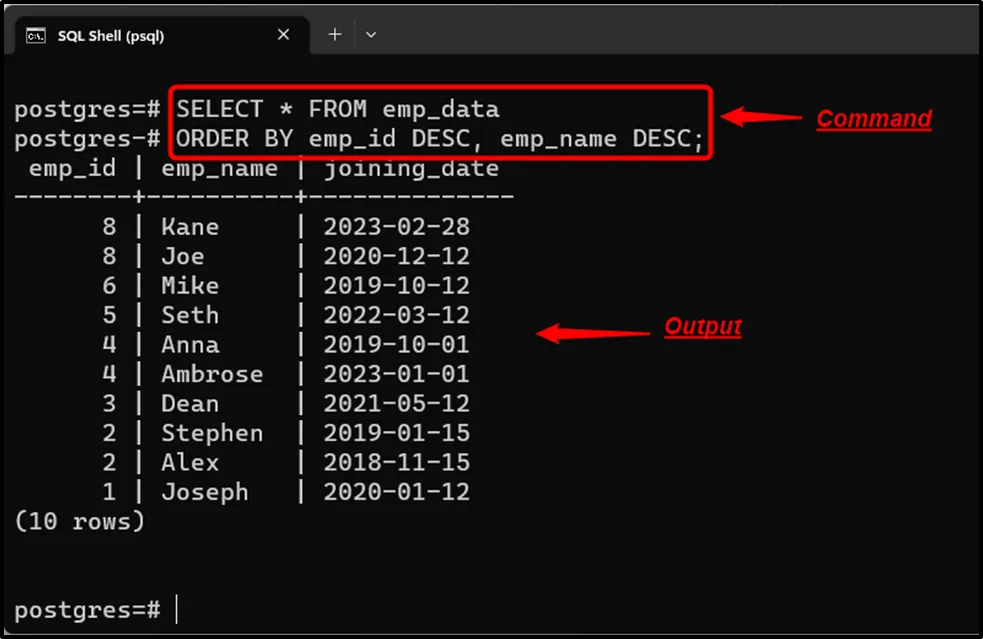Click the name Ambrose in the results
Image resolution: width=983 pixels, height=639 pixels.
coord(212,374)
